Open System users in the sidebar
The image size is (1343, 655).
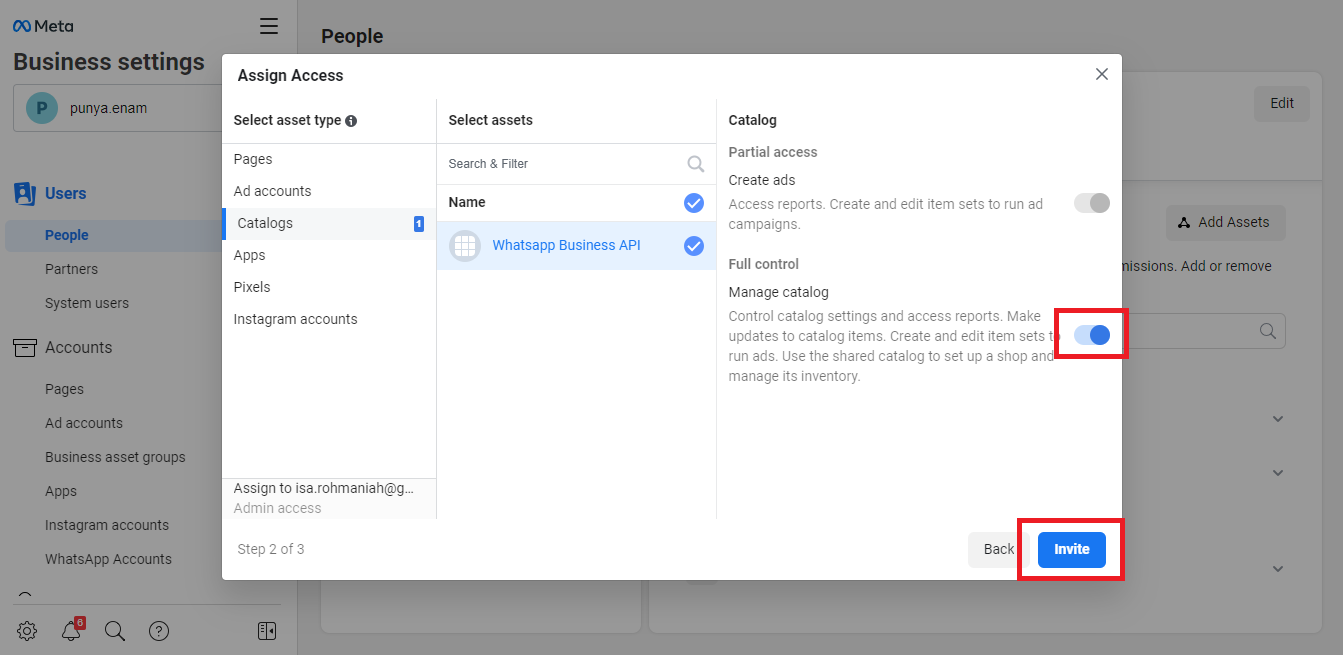pyautogui.click(x=87, y=303)
